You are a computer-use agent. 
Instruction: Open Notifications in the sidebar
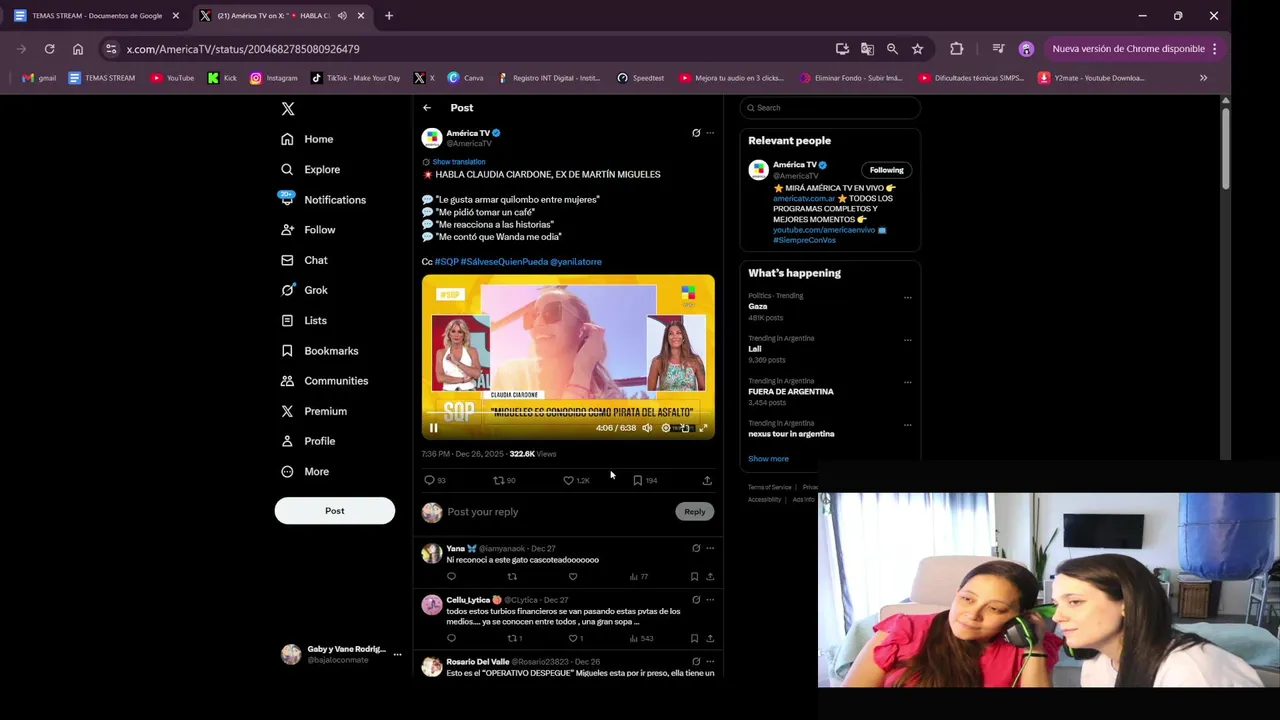pos(323,200)
